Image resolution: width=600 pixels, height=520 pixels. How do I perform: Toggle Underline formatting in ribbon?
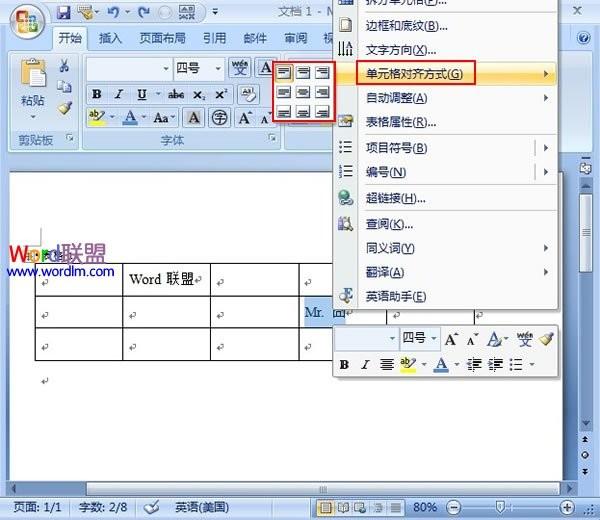(142, 94)
